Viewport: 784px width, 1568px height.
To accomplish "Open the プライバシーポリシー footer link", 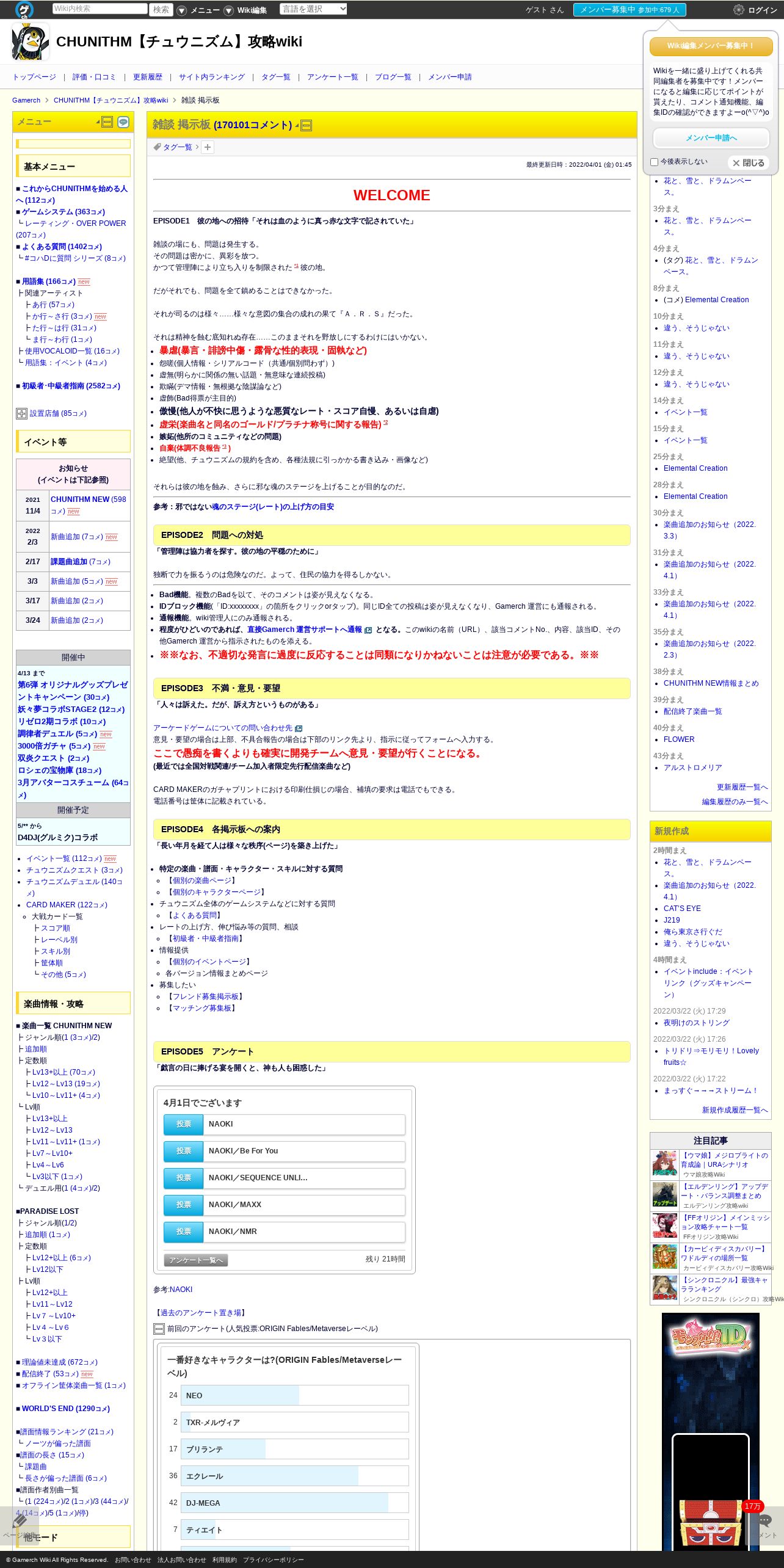I will tap(273, 1559).
